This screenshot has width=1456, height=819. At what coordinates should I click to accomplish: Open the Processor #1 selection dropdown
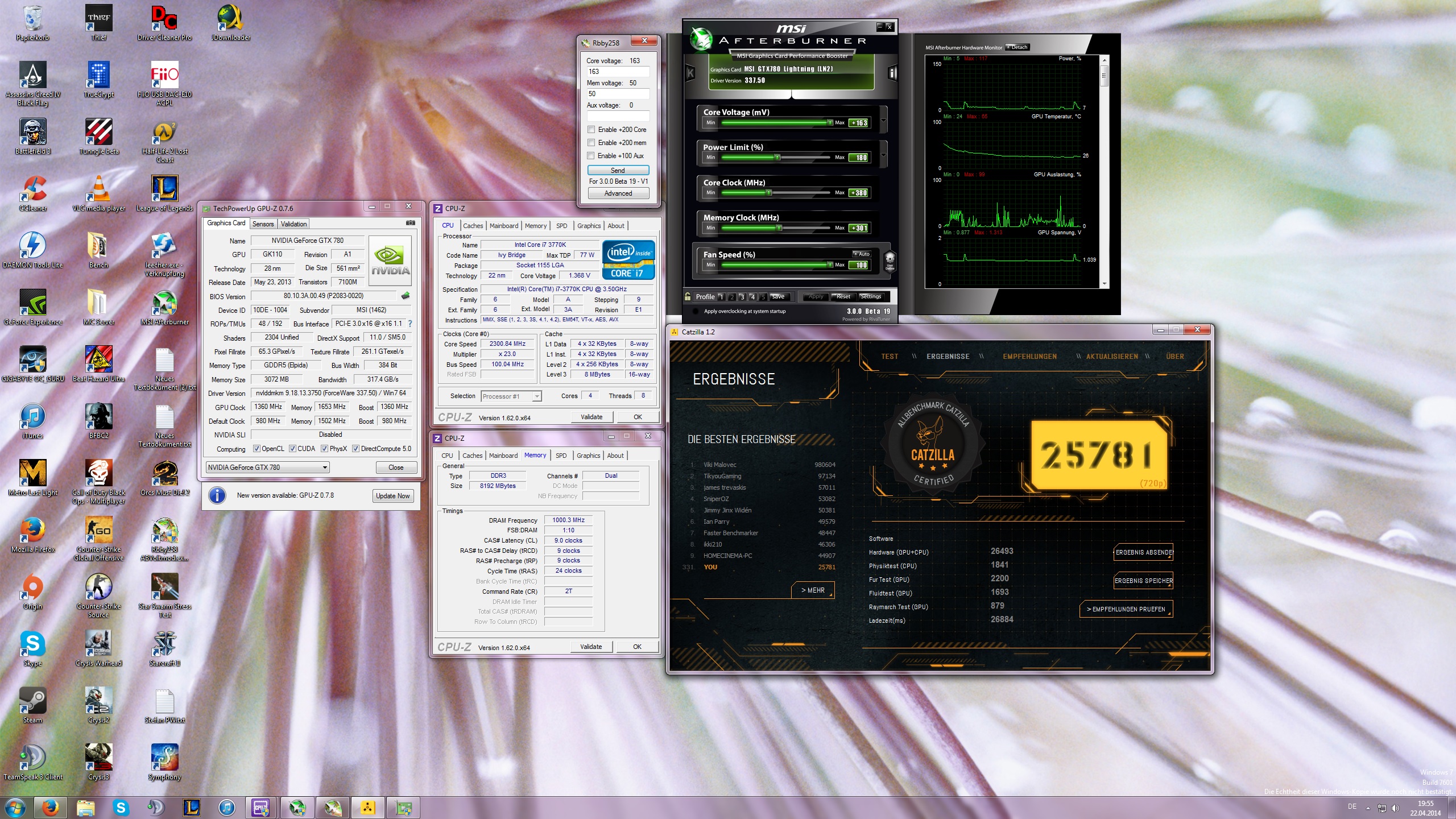[x=511, y=396]
